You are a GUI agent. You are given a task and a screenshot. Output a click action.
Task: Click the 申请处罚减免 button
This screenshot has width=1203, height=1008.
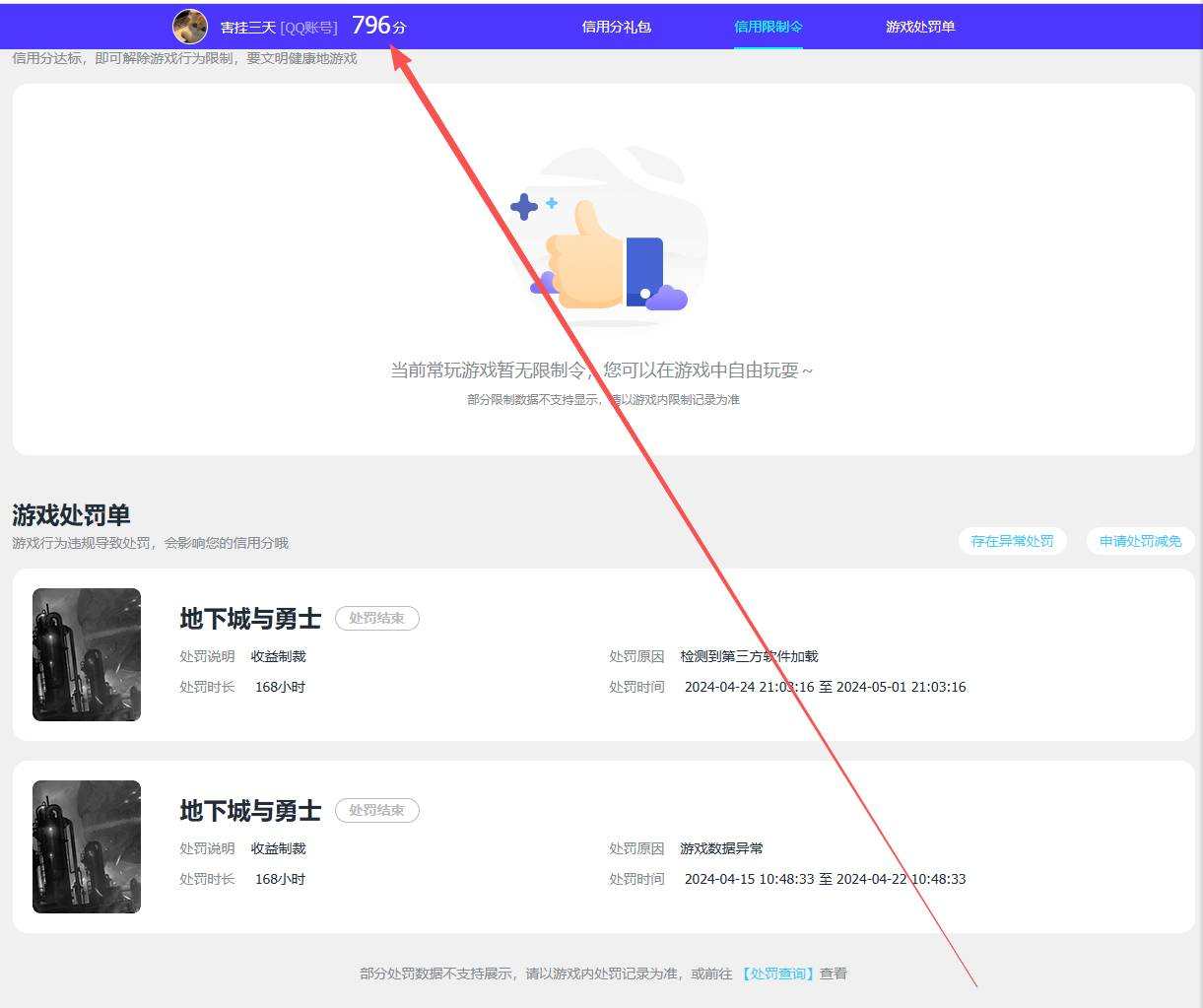coord(1140,541)
